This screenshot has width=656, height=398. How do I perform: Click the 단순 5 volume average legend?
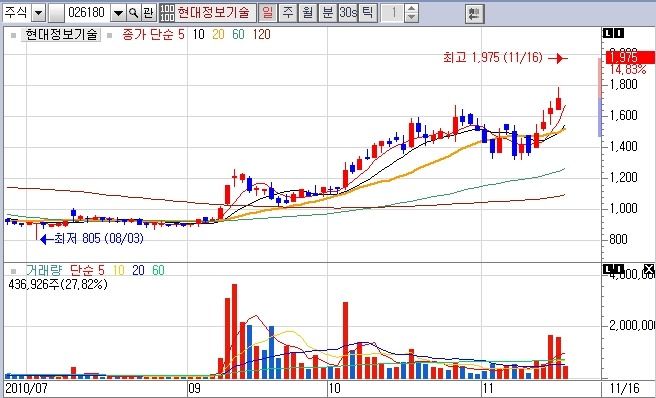[87, 270]
